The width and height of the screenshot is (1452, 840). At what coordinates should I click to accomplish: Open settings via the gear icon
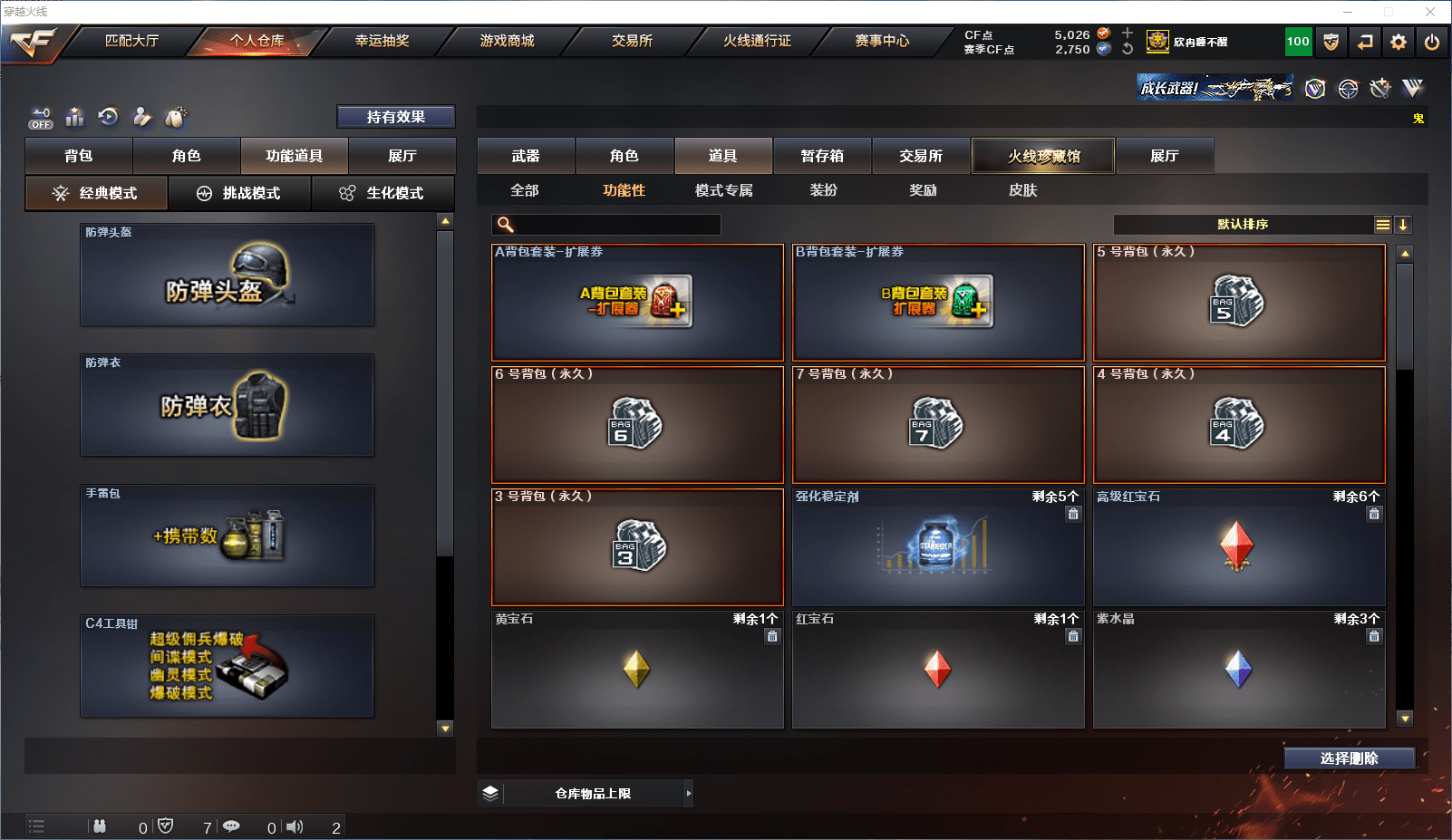tap(1399, 42)
